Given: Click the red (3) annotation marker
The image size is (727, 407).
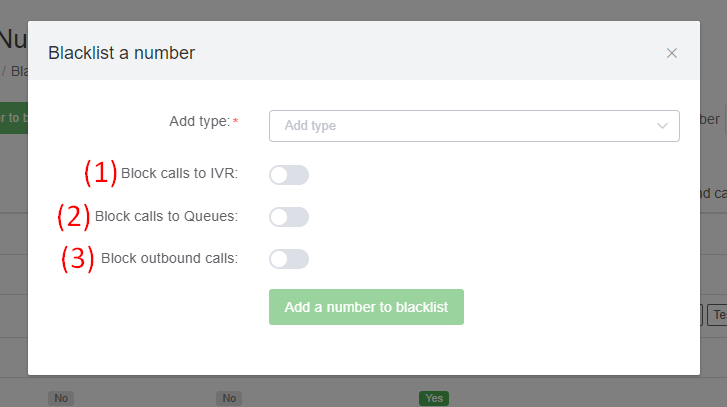Looking at the screenshot, I should point(78,258).
